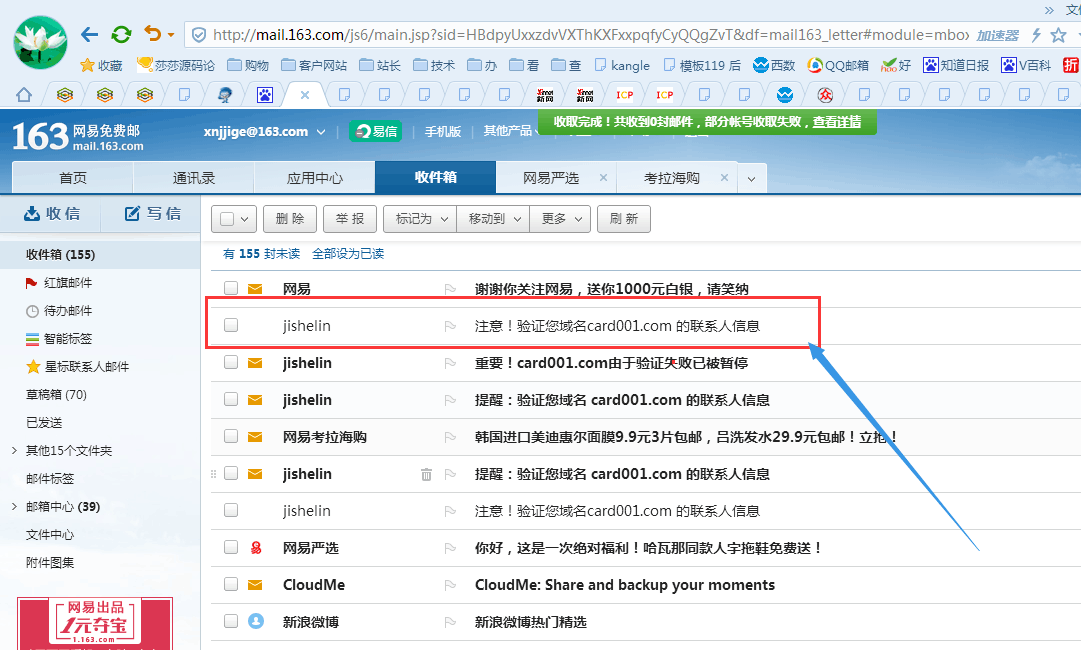
Task: Open the V百科 bookmark
Action: (1026, 65)
